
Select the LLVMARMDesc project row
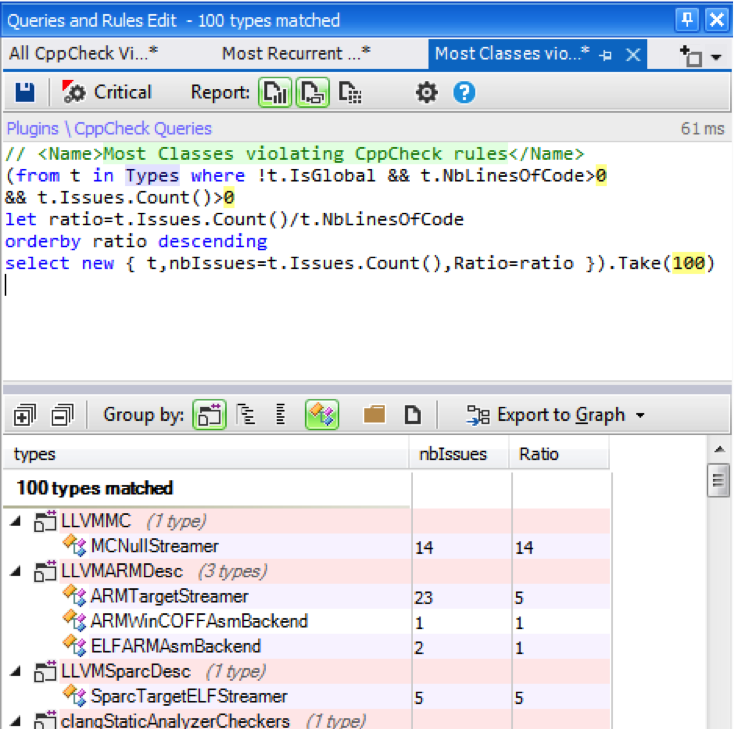tap(307, 571)
